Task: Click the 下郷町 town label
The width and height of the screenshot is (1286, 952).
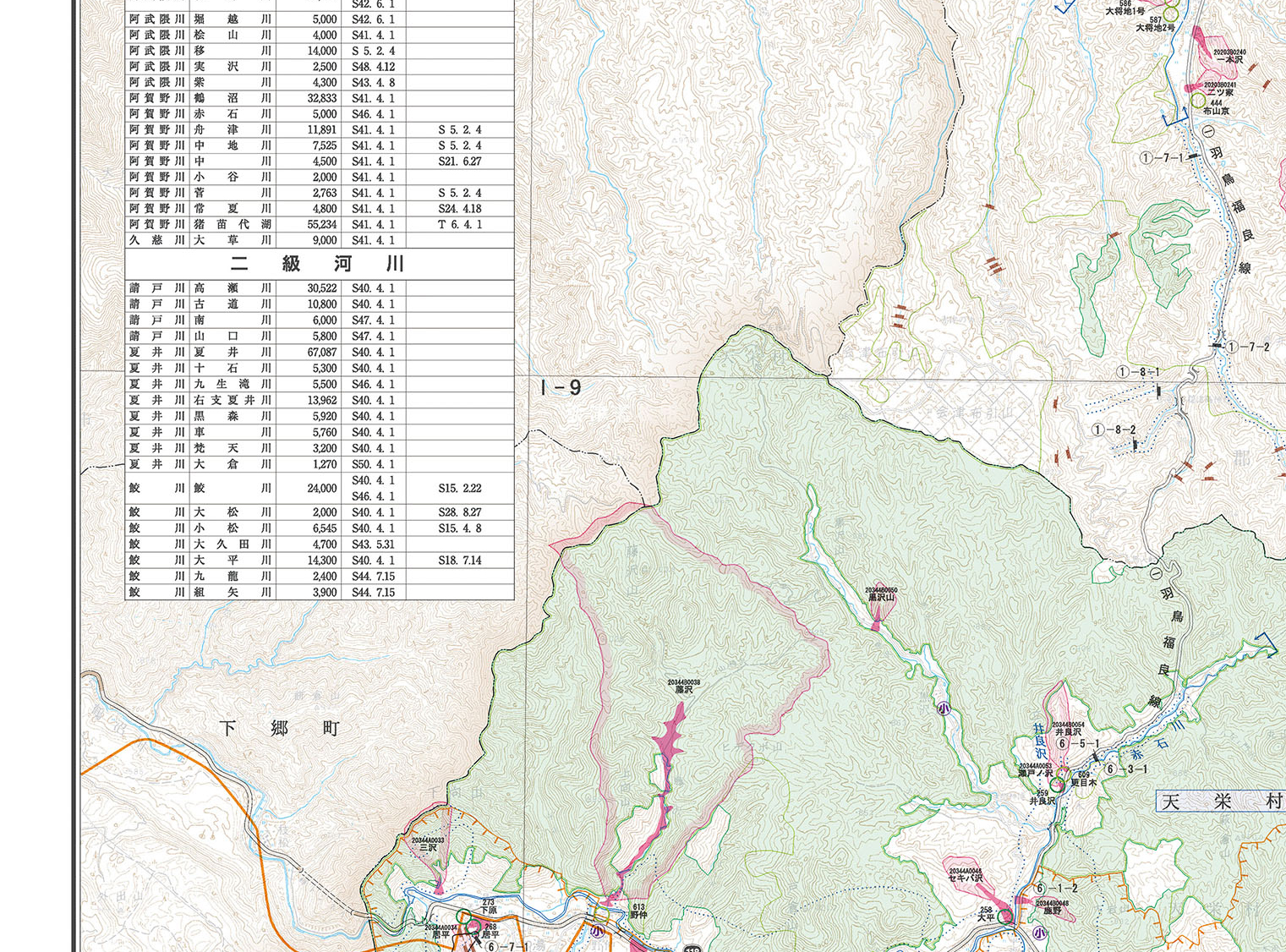Action: pos(279,728)
